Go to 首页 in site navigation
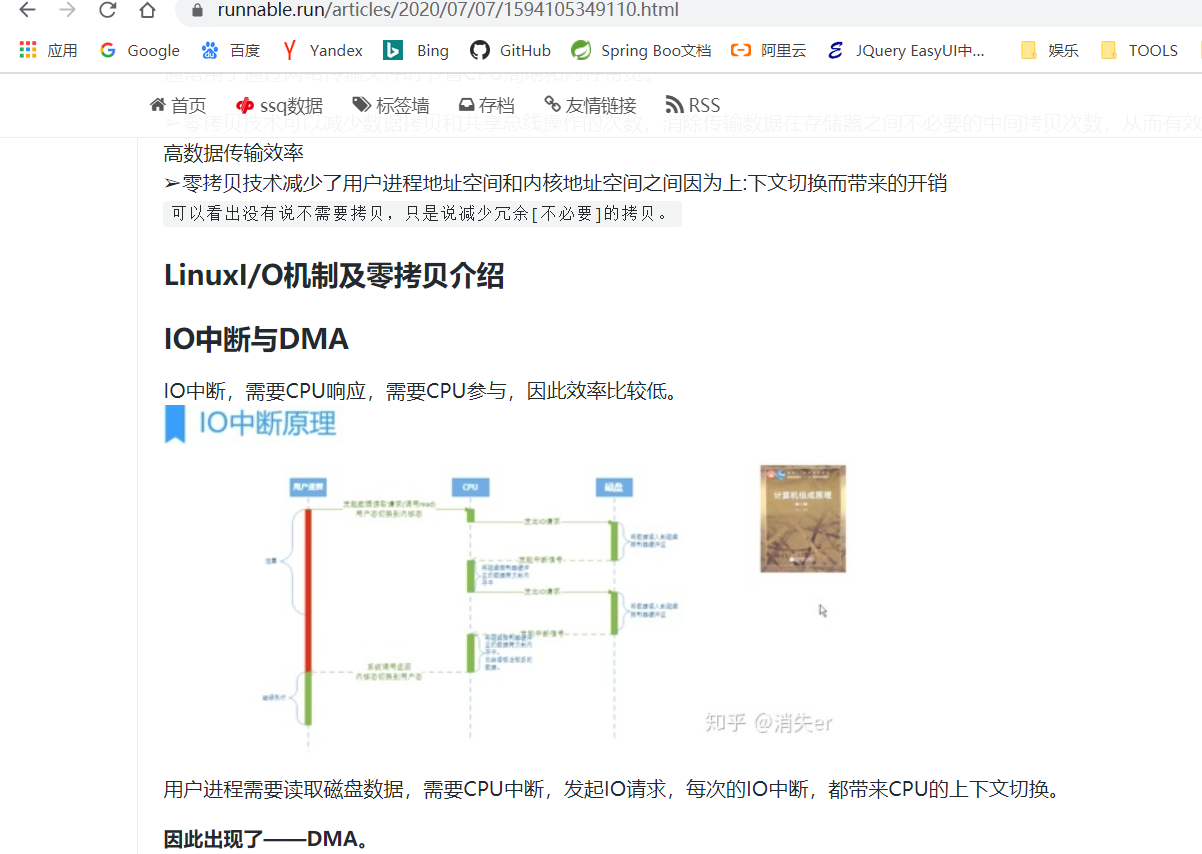Viewport: 1202px width, 854px height. click(178, 105)
